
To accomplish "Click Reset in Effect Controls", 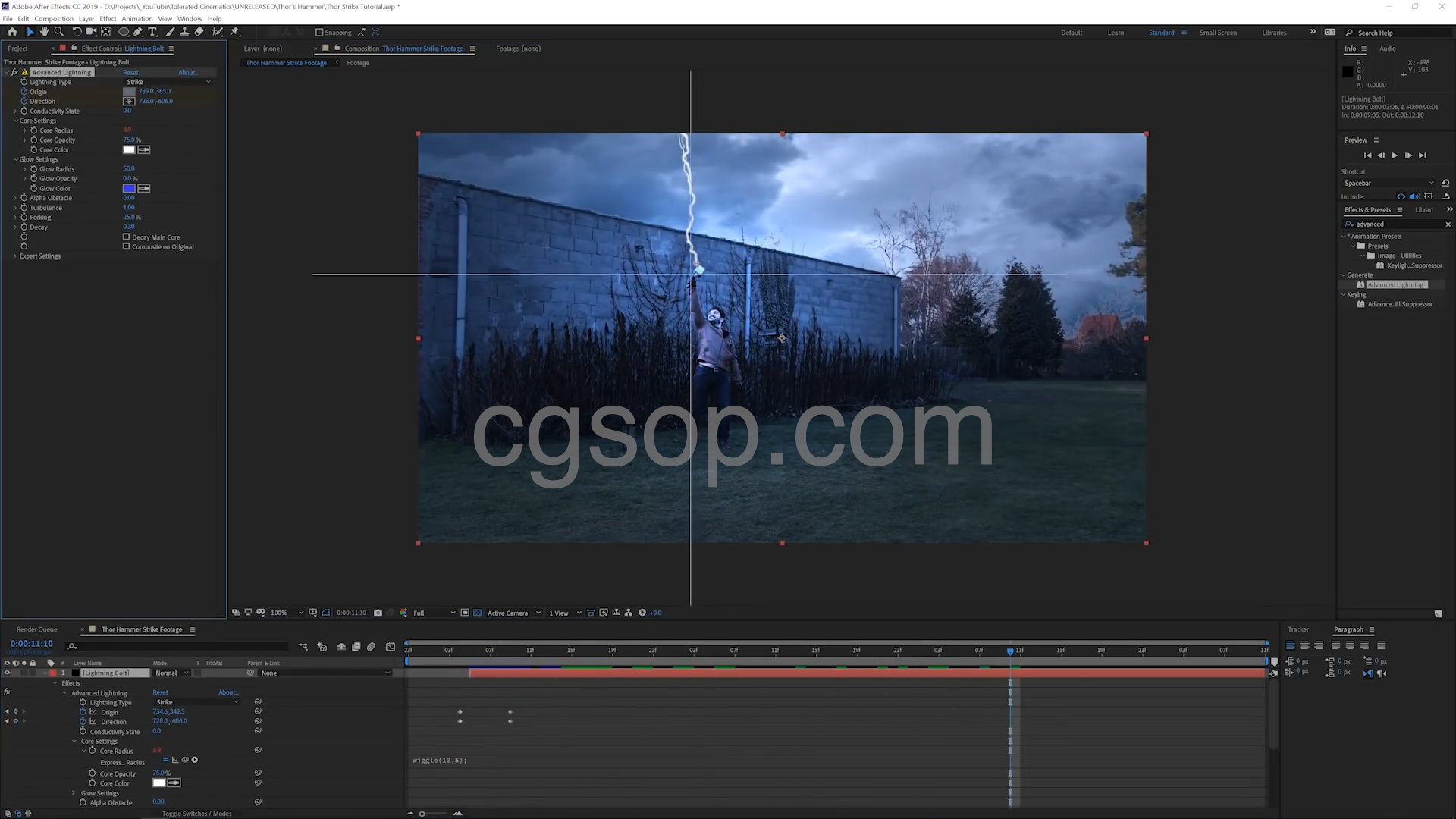I will [x=130, y=73].
